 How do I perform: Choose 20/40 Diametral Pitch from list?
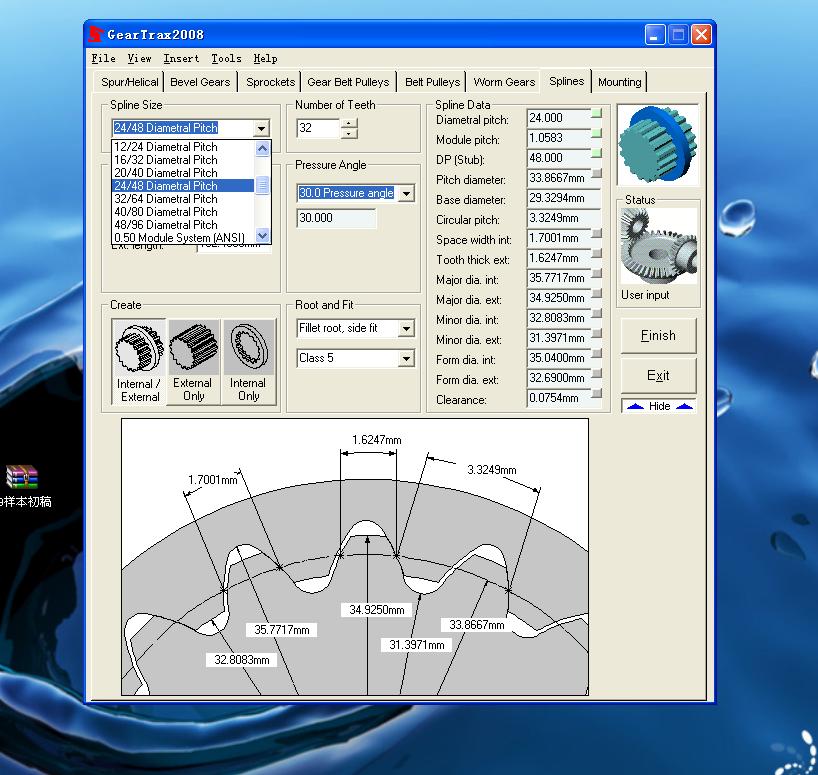tap(183, 173)
